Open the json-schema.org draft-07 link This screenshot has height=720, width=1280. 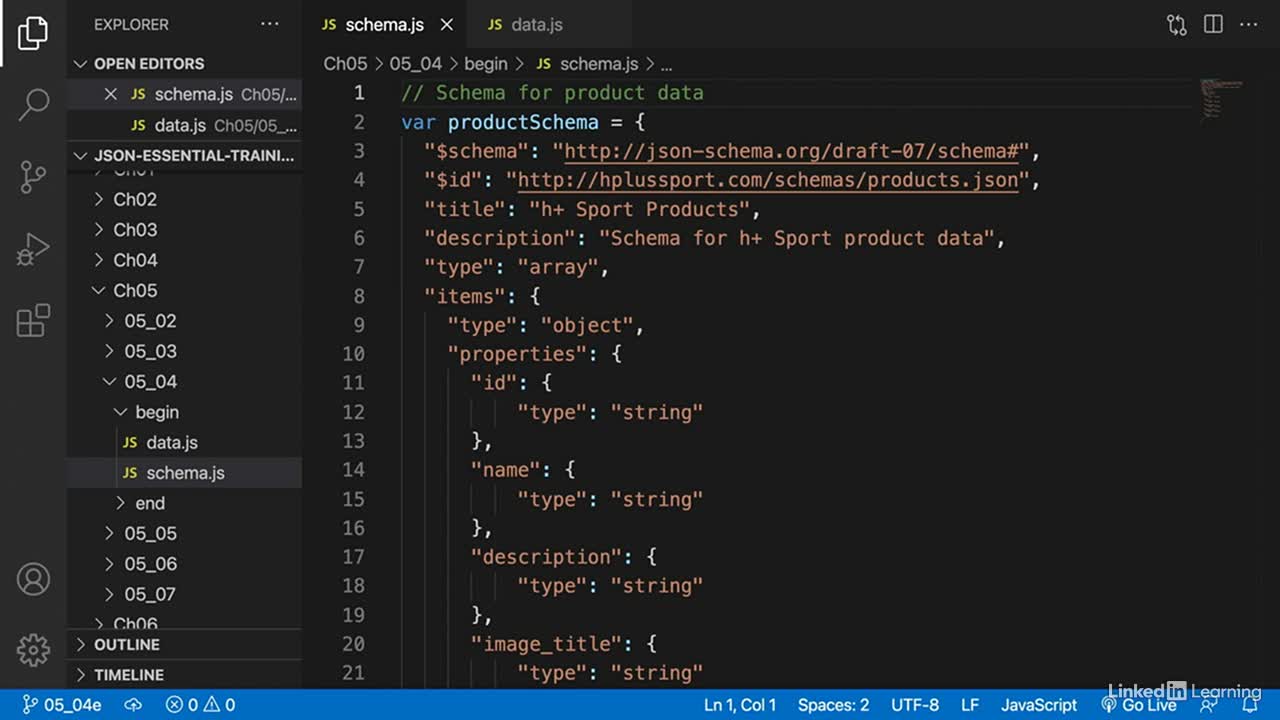(x=791, y=151)
